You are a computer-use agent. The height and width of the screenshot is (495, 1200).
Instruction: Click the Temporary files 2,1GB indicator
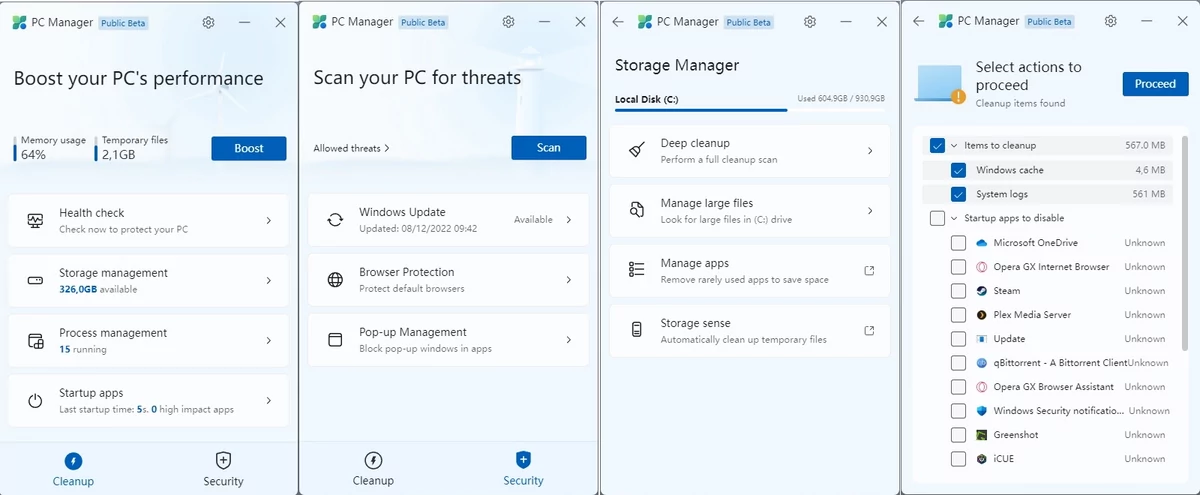132,148
